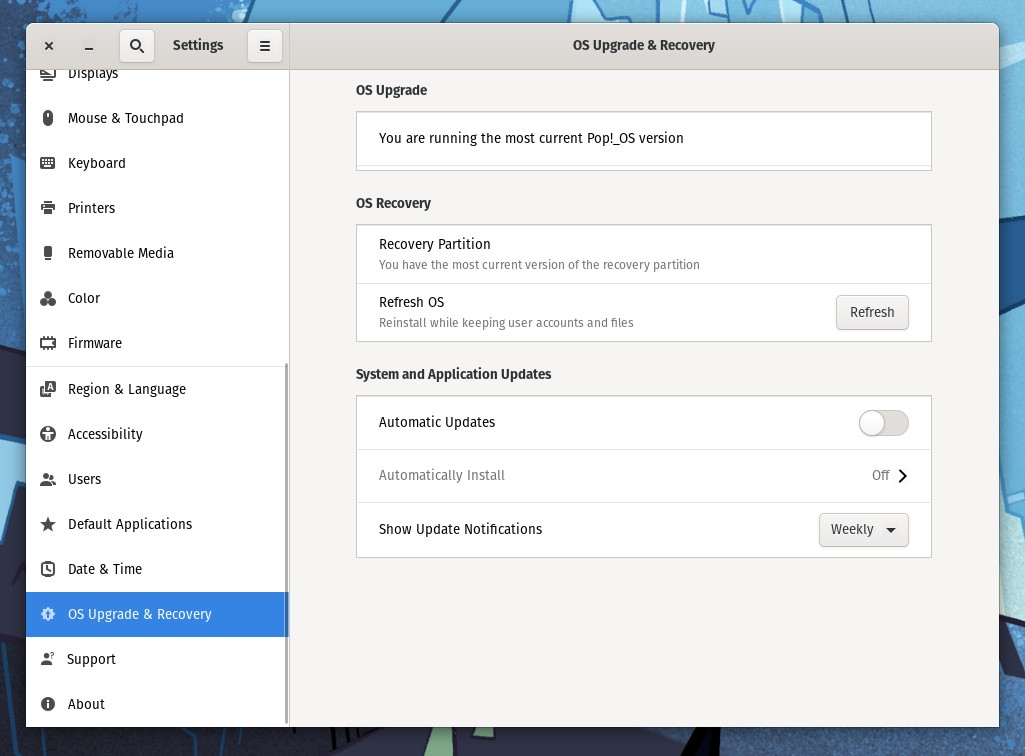Click the Displays sidebar icon

pos(48,73)
